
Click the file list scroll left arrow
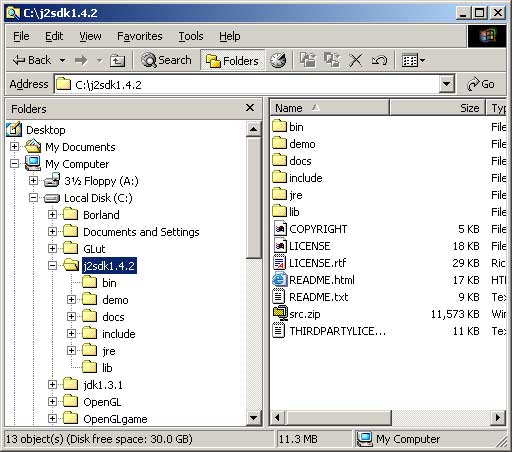(278, 417)
